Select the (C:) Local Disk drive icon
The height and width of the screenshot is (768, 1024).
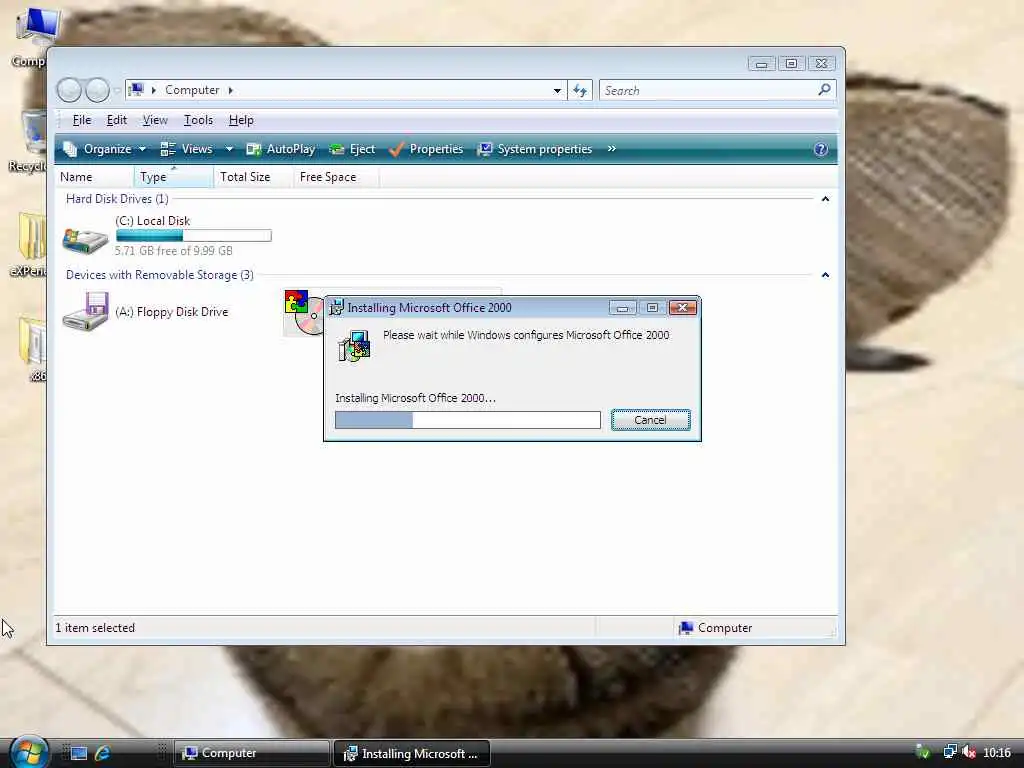(x=86, y=241)
